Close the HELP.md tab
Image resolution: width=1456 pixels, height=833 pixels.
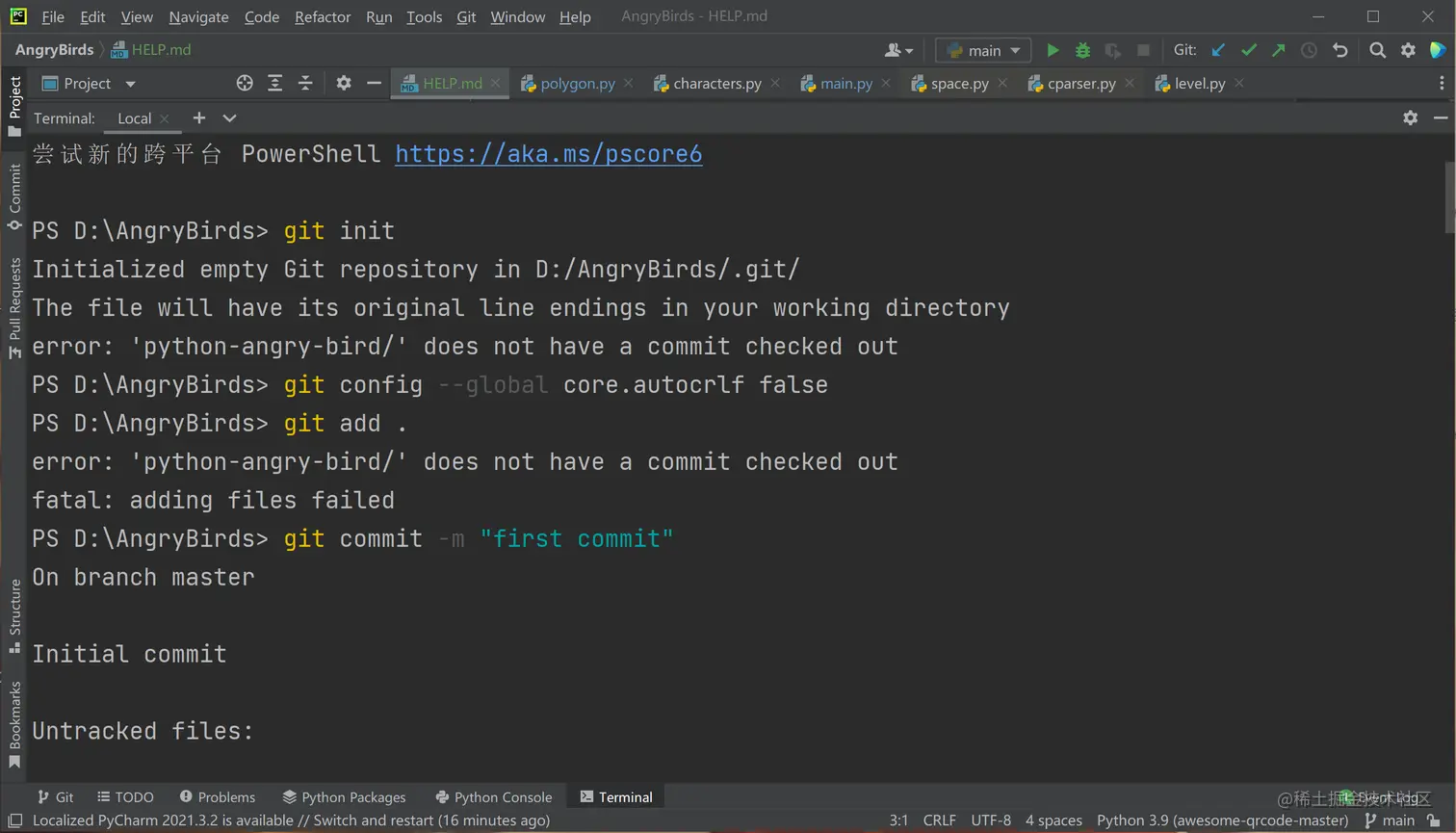tap(495, 84)
